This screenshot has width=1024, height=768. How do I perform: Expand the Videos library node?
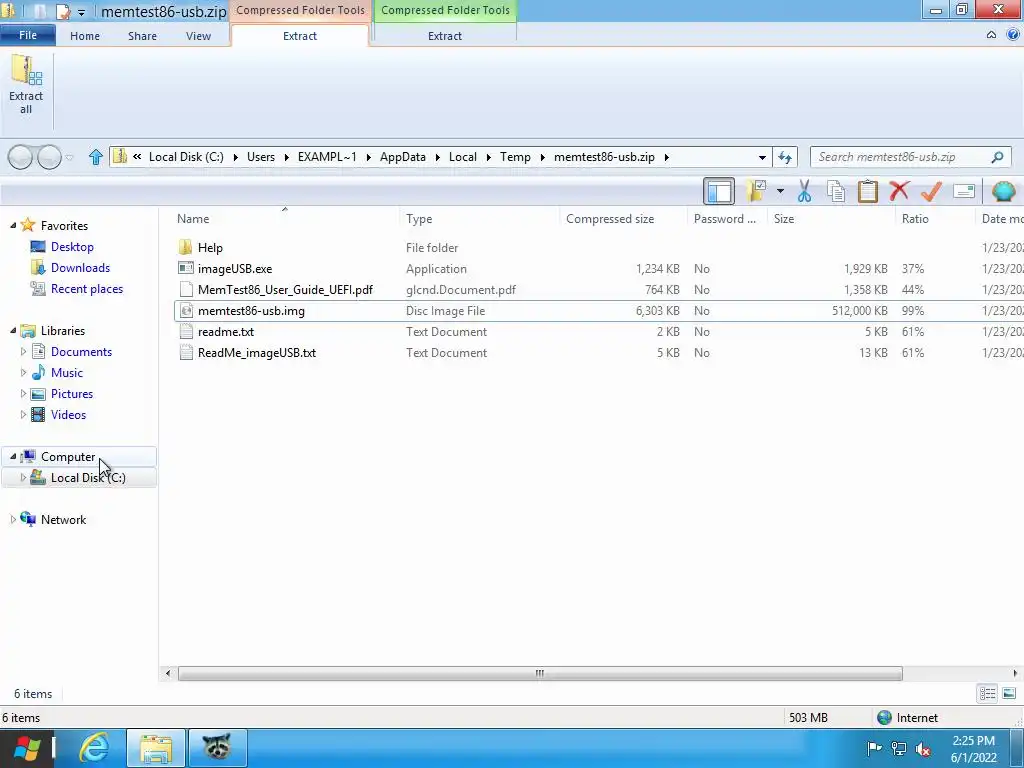tap(24, 415)
